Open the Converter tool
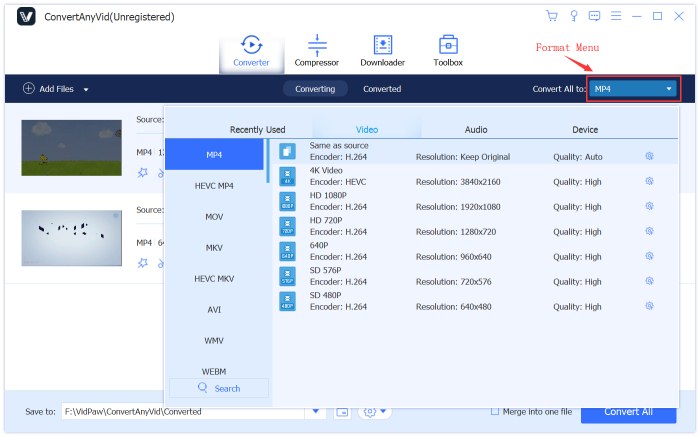This screenshot has width=700, height=437. pos(251,51)
